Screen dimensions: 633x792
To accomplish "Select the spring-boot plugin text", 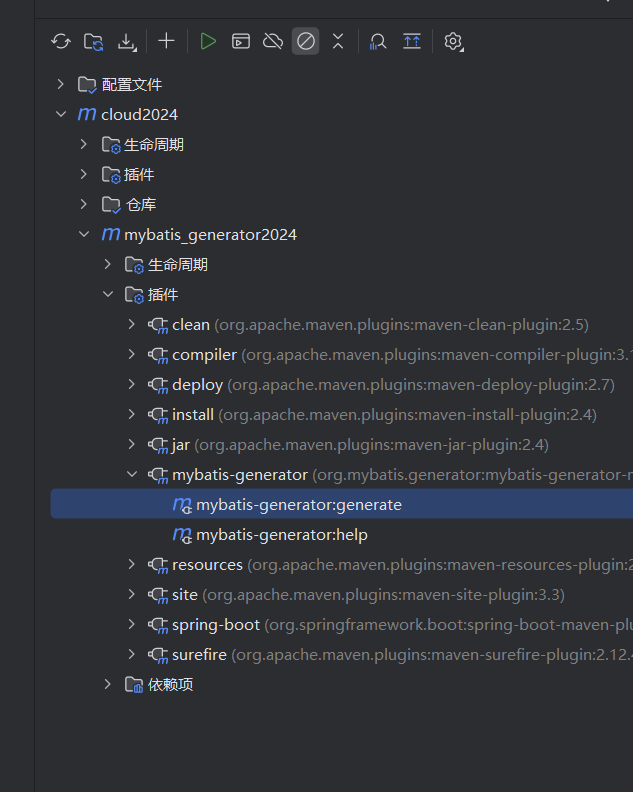I will coord(216,625).
